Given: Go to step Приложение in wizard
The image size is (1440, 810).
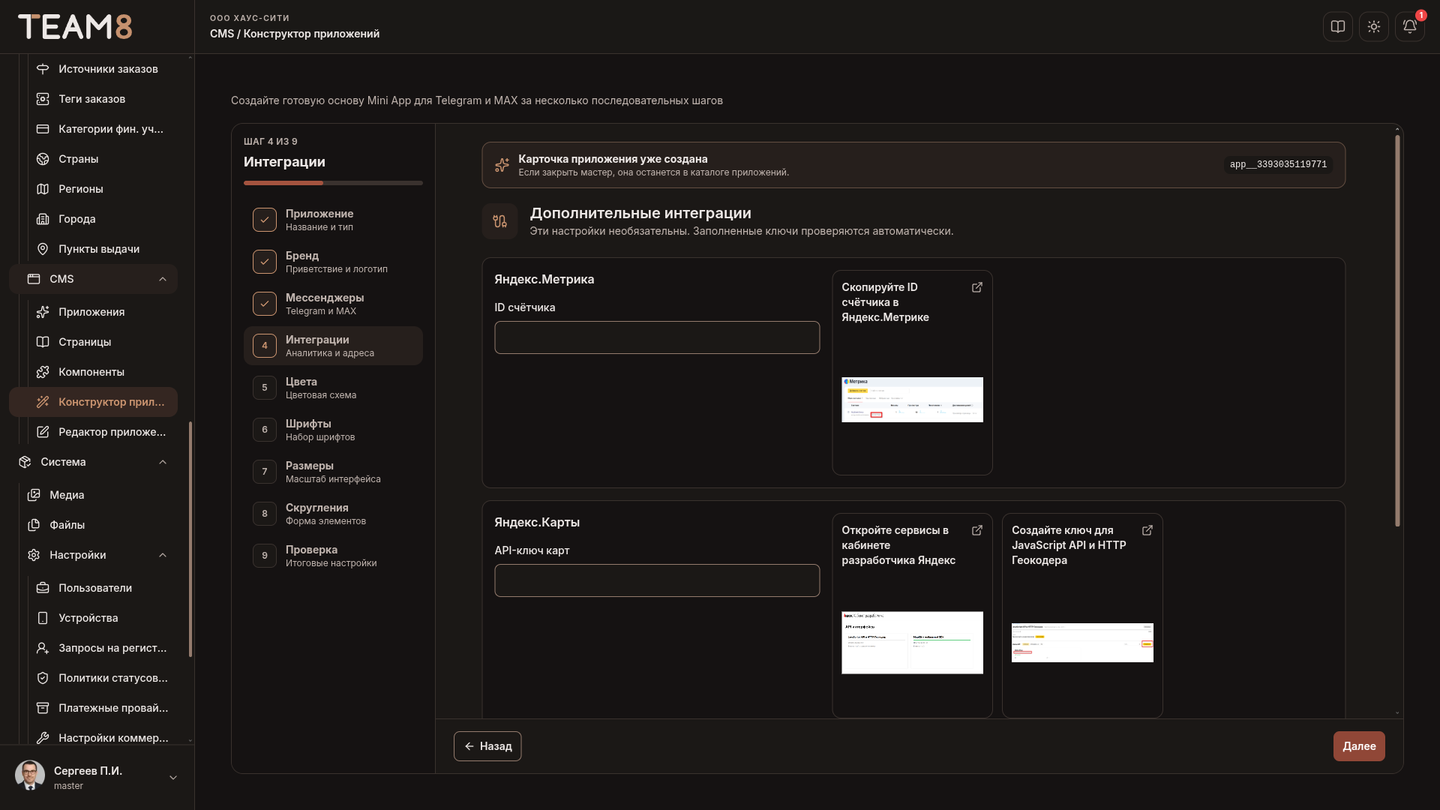Looking at the screenshot, I should click(333, 220).
